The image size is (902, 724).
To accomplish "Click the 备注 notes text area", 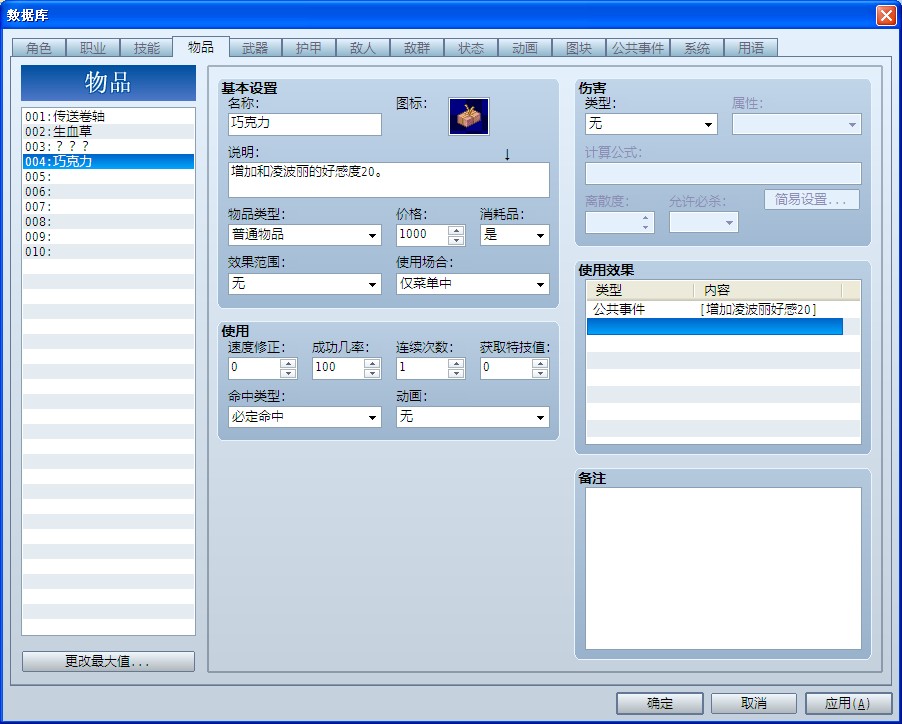I will tap(723, 569).
